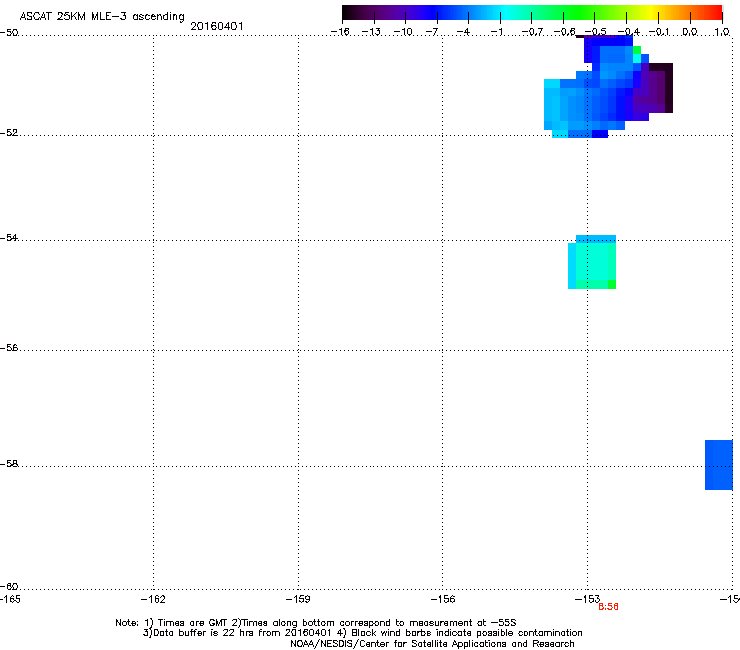Click the -0.6 color bar label
The image size is (740, 650).
coord(564,32)
